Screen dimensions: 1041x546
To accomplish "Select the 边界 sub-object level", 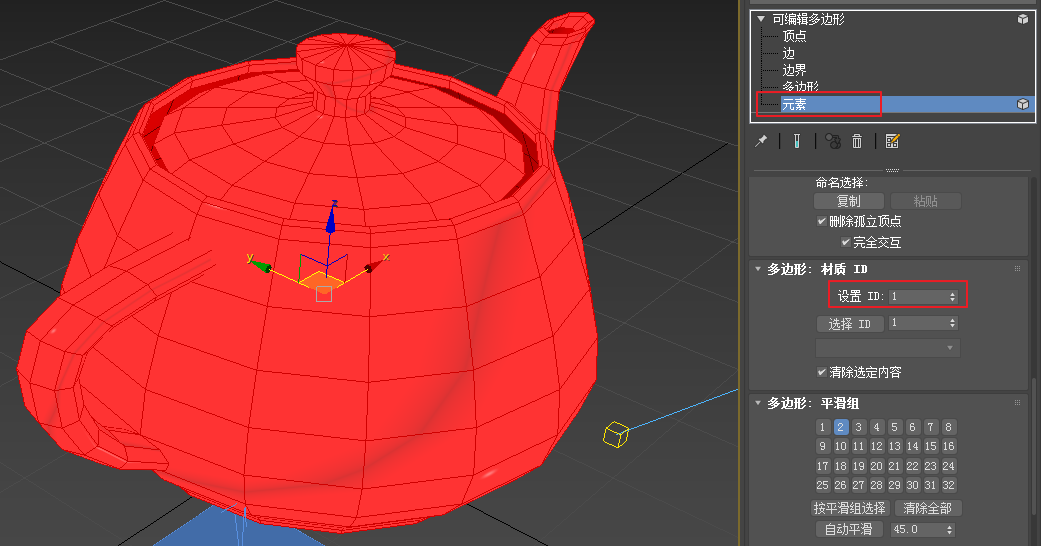I will point(794,70).
